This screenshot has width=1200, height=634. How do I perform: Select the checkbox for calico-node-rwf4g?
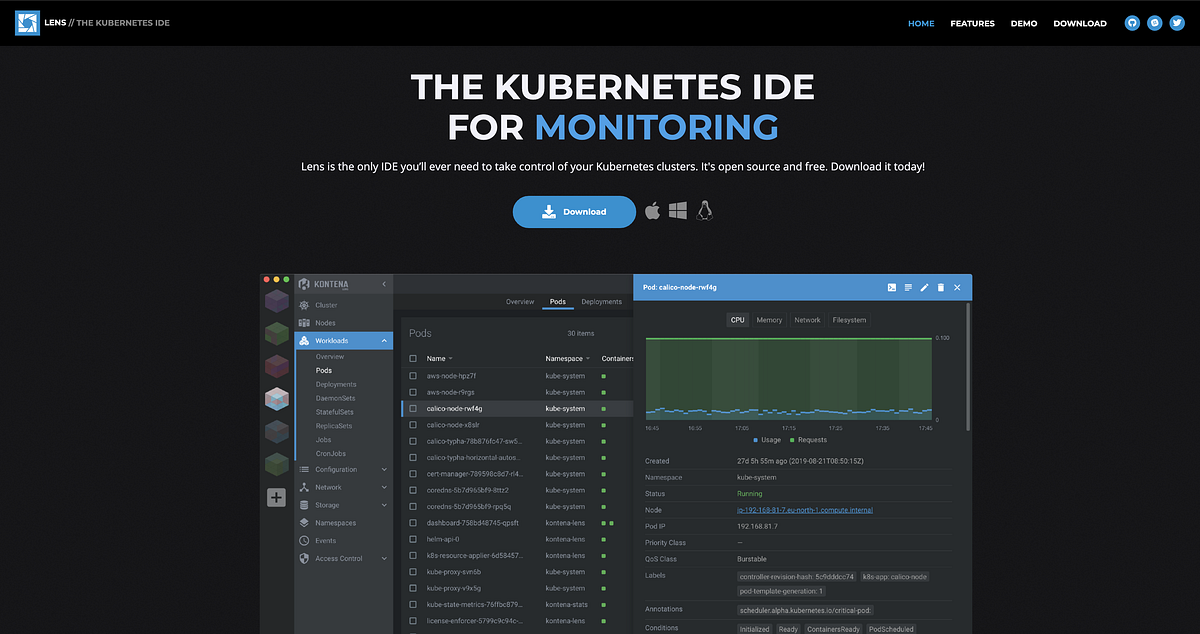click(413, 408)
